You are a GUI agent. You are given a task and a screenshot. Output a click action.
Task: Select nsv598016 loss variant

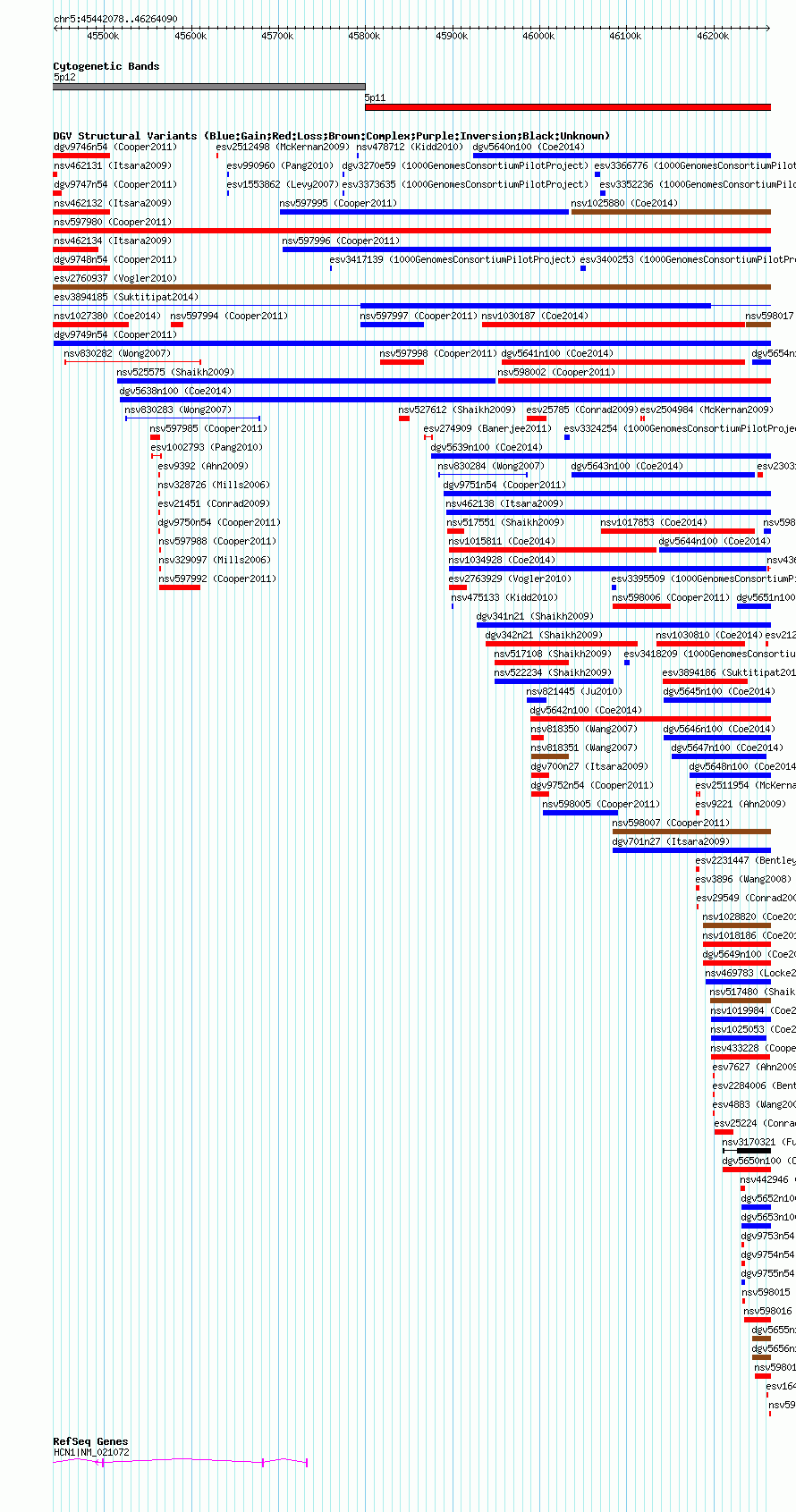coord(757,1320)
